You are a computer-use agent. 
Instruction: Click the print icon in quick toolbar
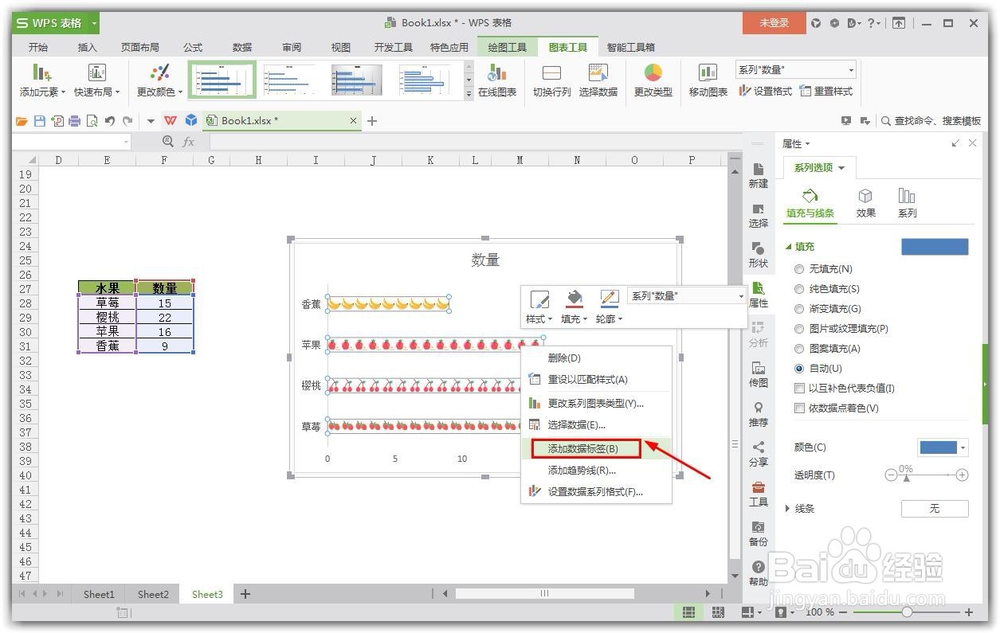pos(75,120)
